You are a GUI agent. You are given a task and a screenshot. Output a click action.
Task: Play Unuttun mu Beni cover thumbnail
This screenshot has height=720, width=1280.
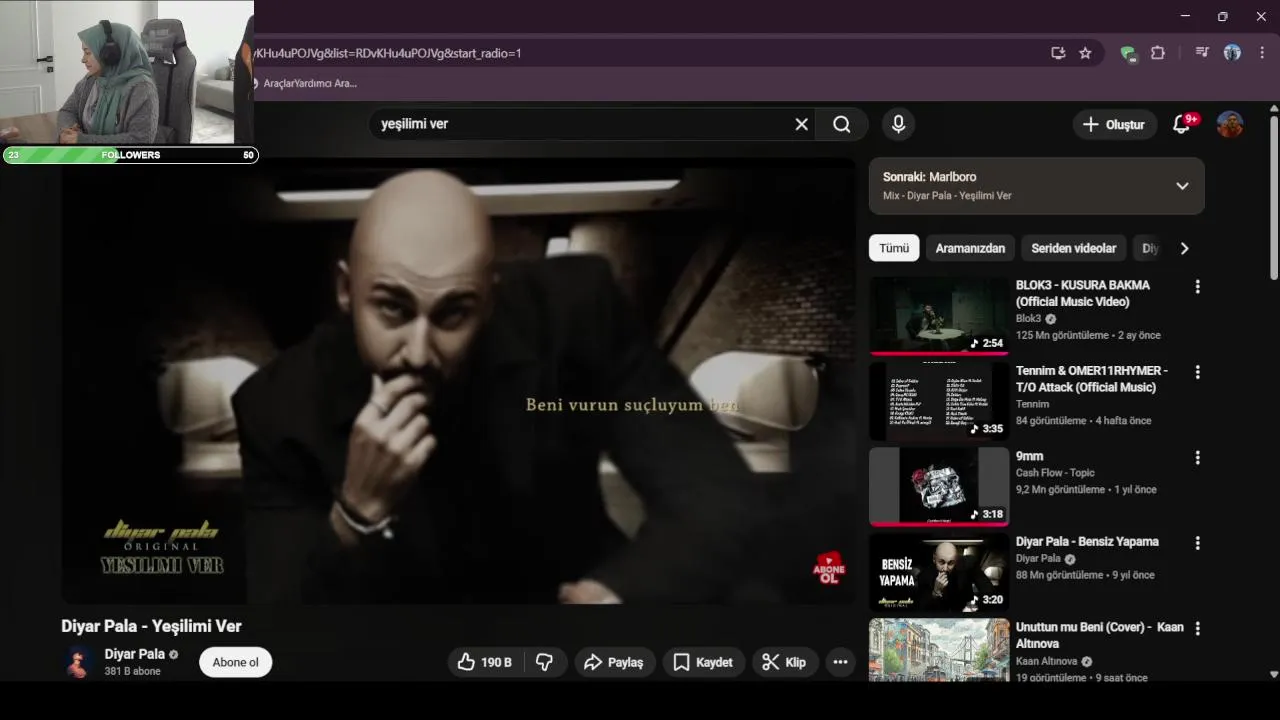coord(939,650)
